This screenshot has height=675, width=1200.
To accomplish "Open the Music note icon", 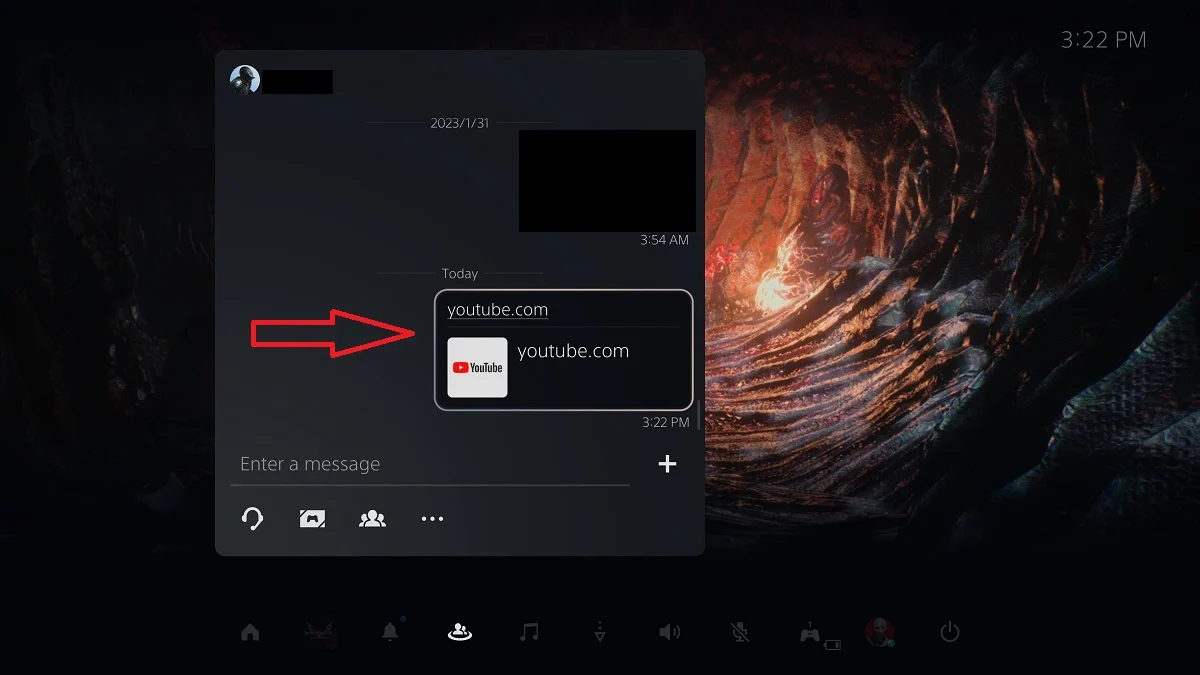I will pyautogui.click(x=530, y=632).
